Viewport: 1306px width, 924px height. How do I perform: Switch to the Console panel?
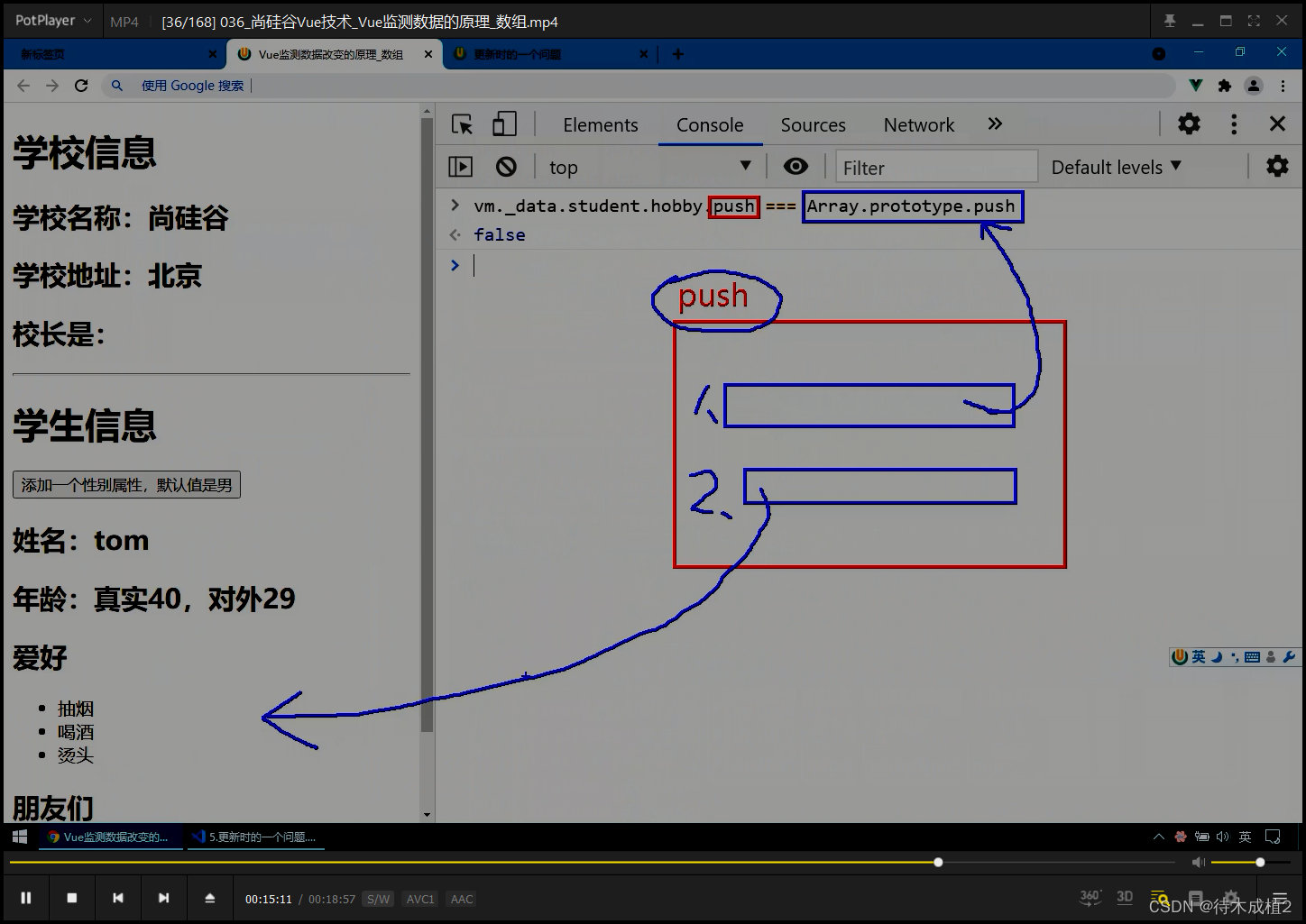[710, 125]
